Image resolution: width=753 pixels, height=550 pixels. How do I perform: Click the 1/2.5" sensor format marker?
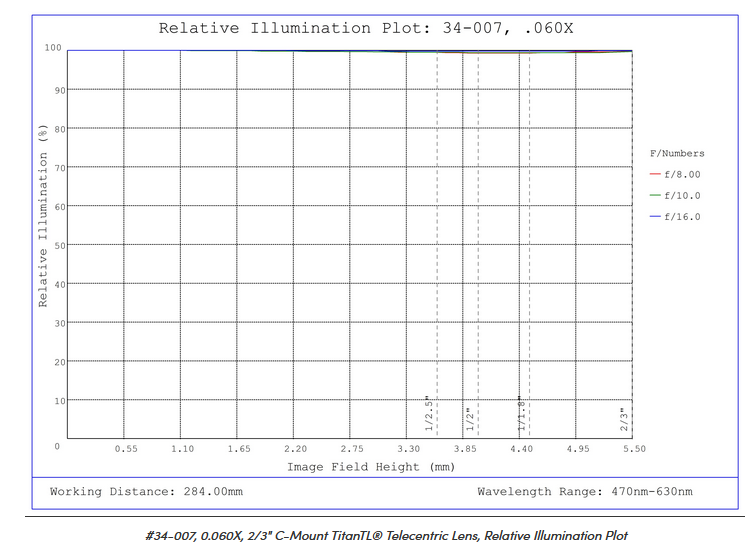tap(429, 412)
